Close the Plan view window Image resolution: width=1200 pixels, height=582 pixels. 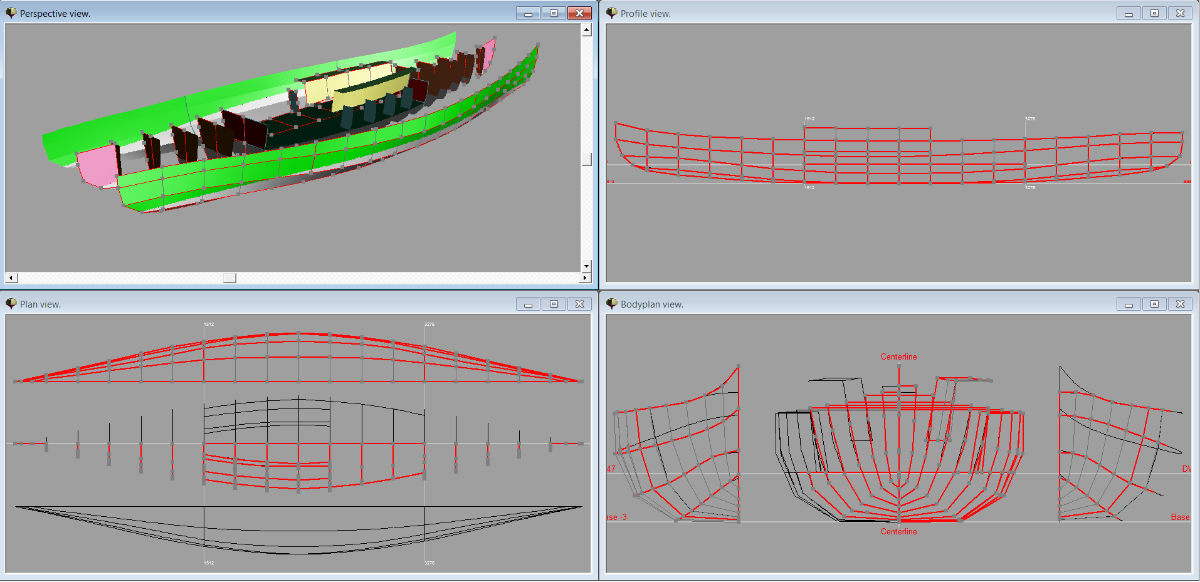[579, 303]
